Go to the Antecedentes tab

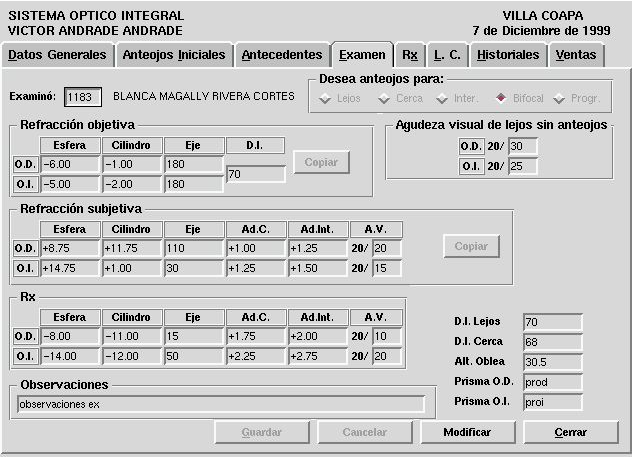tap(282, 55)
